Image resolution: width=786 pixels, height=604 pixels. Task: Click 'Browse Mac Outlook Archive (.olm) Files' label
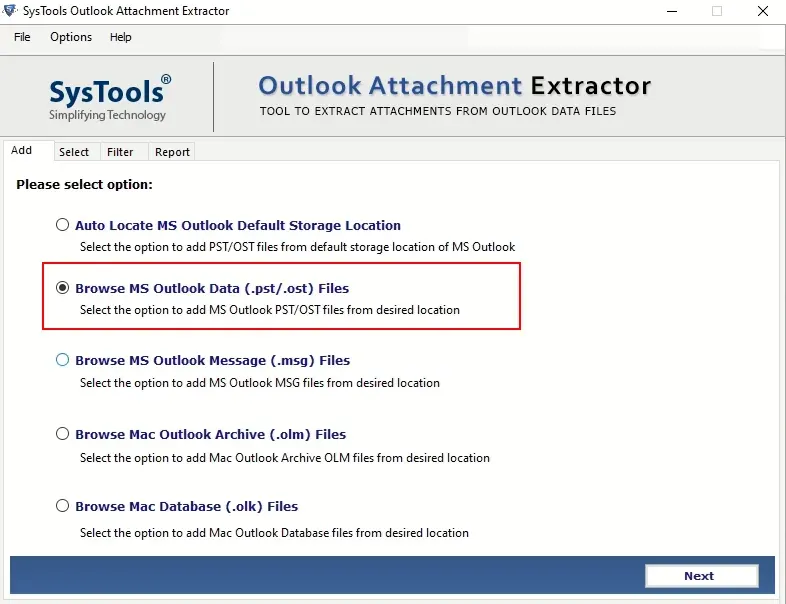click(x=211, y=434)
